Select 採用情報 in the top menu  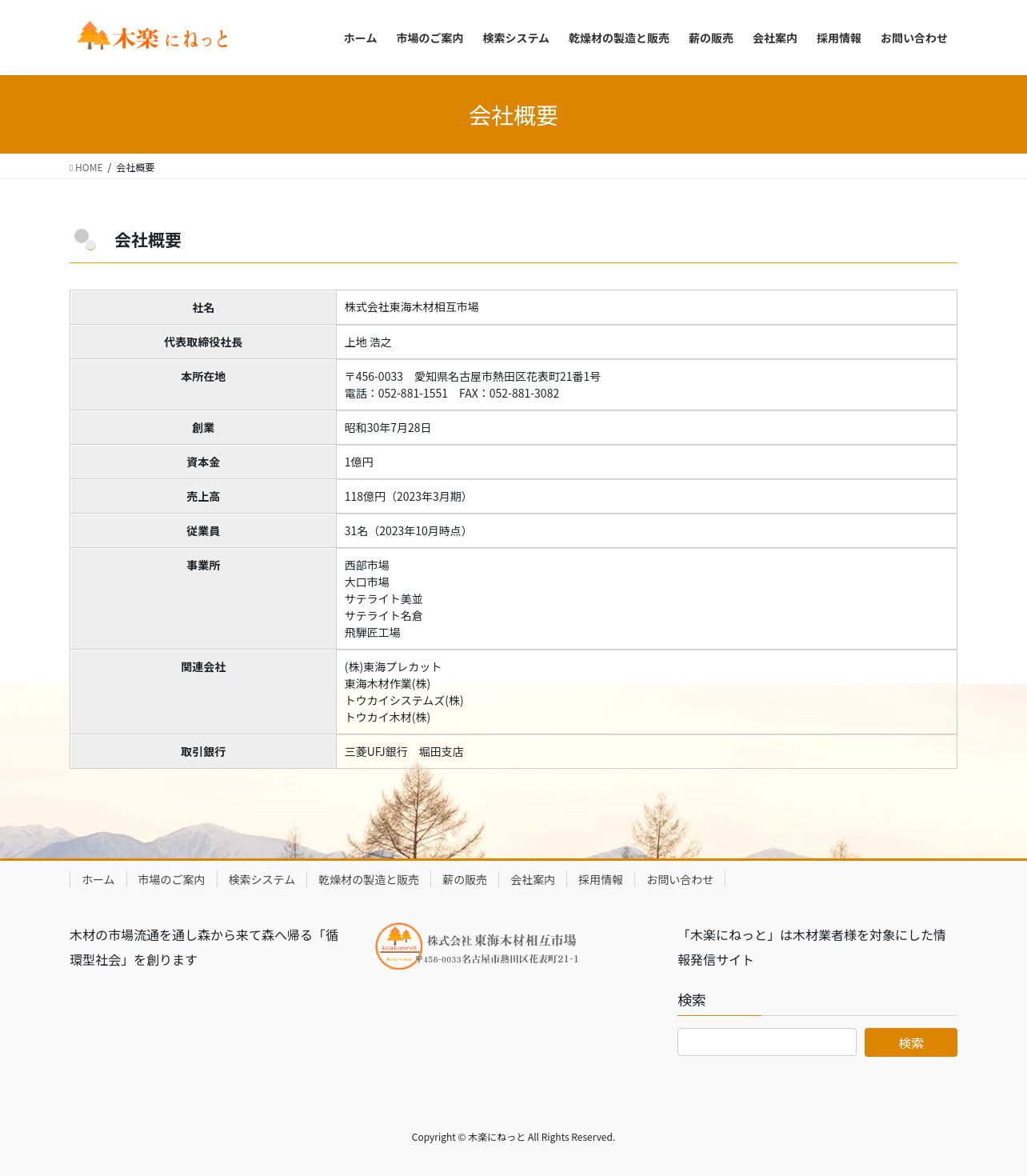pos(839,38)
